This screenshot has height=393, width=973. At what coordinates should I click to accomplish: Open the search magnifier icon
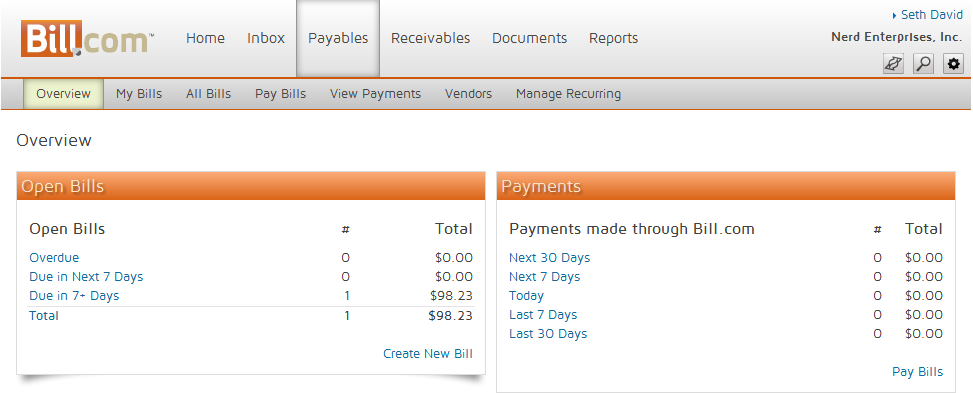(x=923, y=63)
